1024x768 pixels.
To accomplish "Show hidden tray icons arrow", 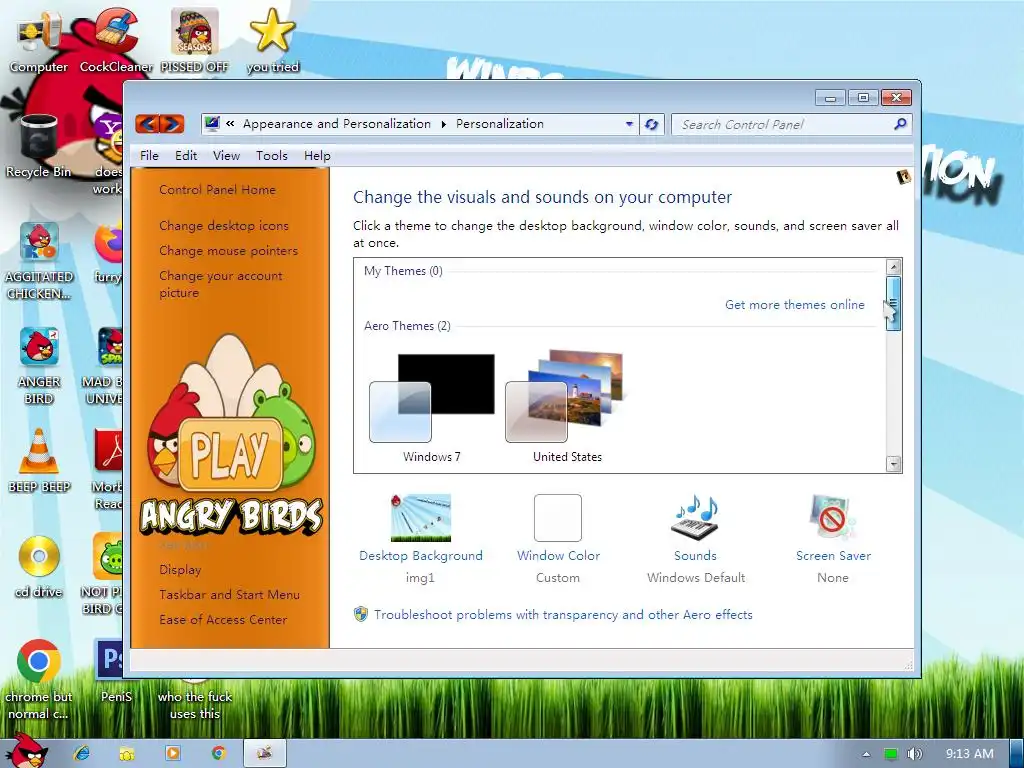I will [866, 754].
